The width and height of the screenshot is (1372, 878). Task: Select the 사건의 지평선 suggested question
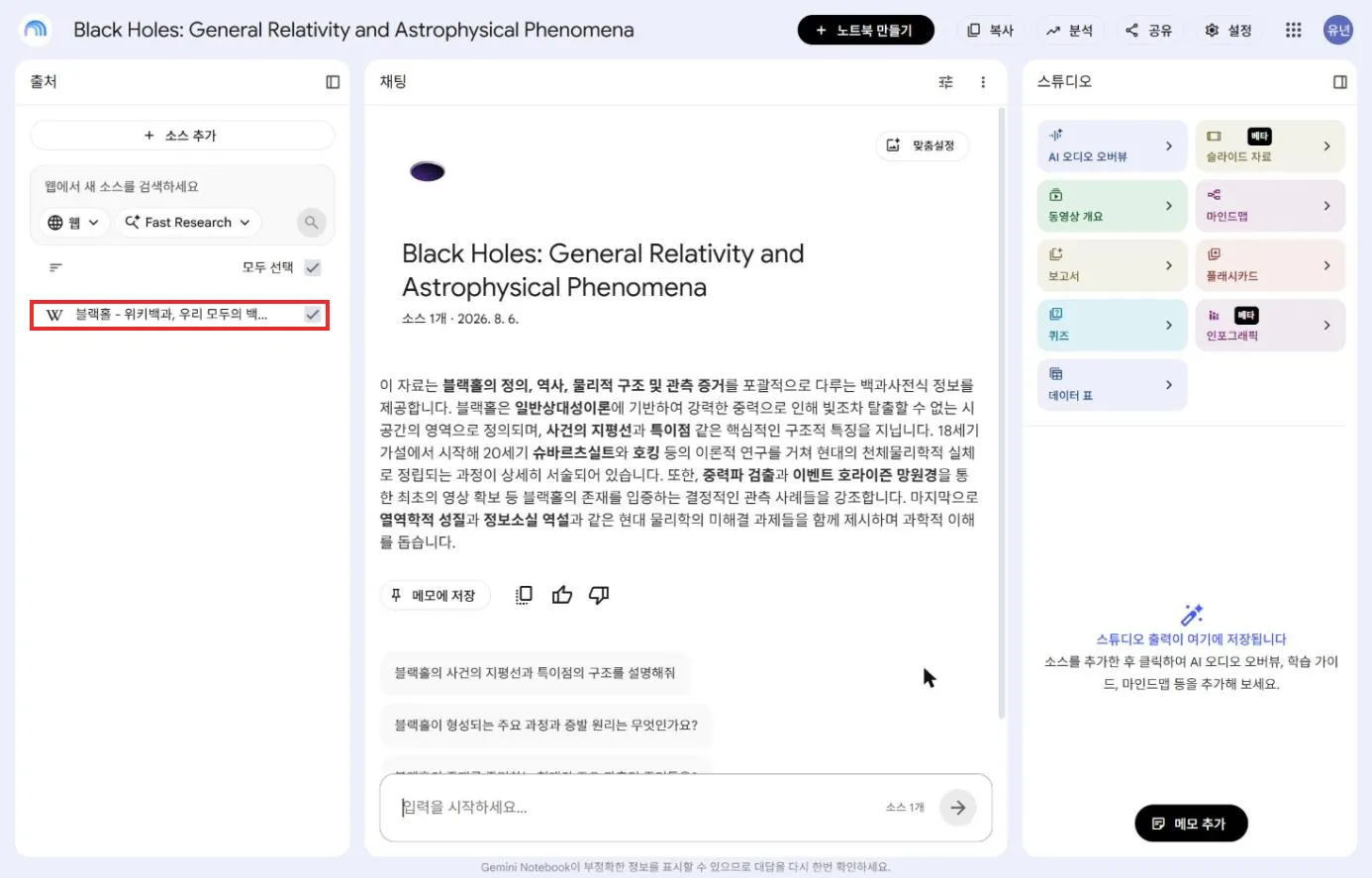(x=536, y=673)
